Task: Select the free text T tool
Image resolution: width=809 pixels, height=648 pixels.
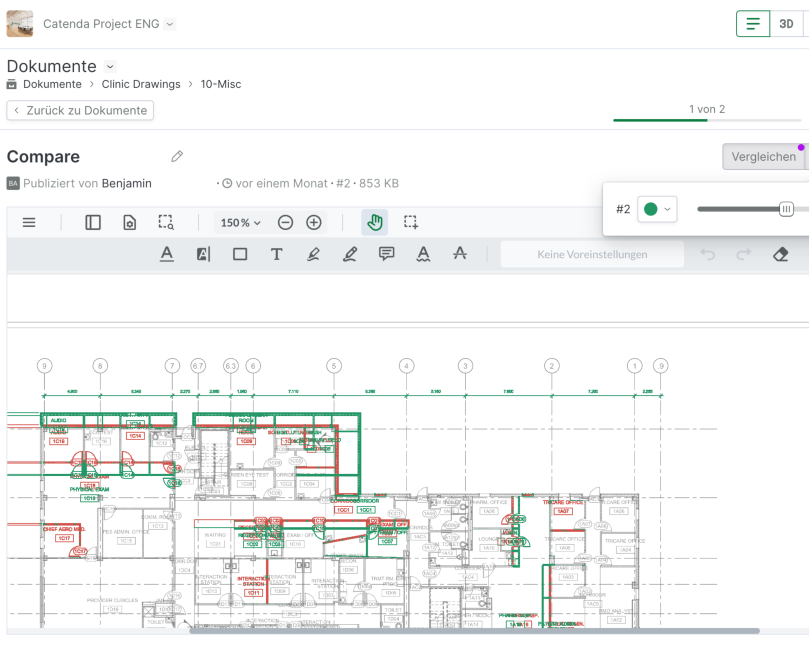Action: tap(276, 254)
